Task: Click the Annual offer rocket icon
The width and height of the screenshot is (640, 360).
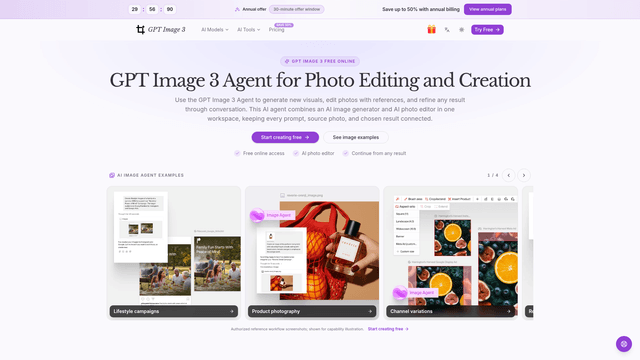Action: 237,9
